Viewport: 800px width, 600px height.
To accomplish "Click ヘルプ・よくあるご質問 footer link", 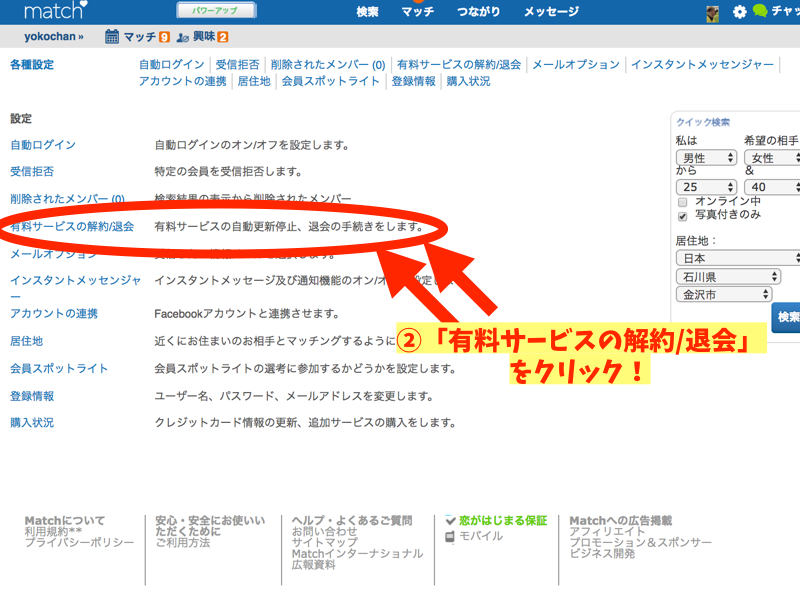I will pos(352,520).
